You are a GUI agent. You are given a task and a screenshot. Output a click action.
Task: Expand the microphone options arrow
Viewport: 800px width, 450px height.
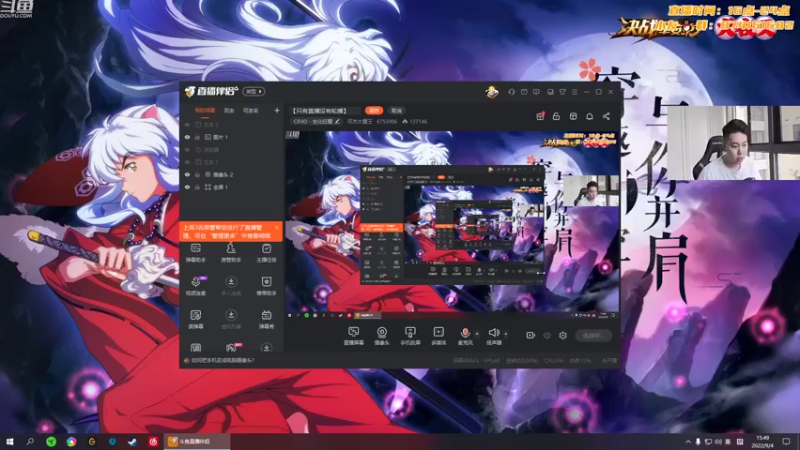point(477,334)
